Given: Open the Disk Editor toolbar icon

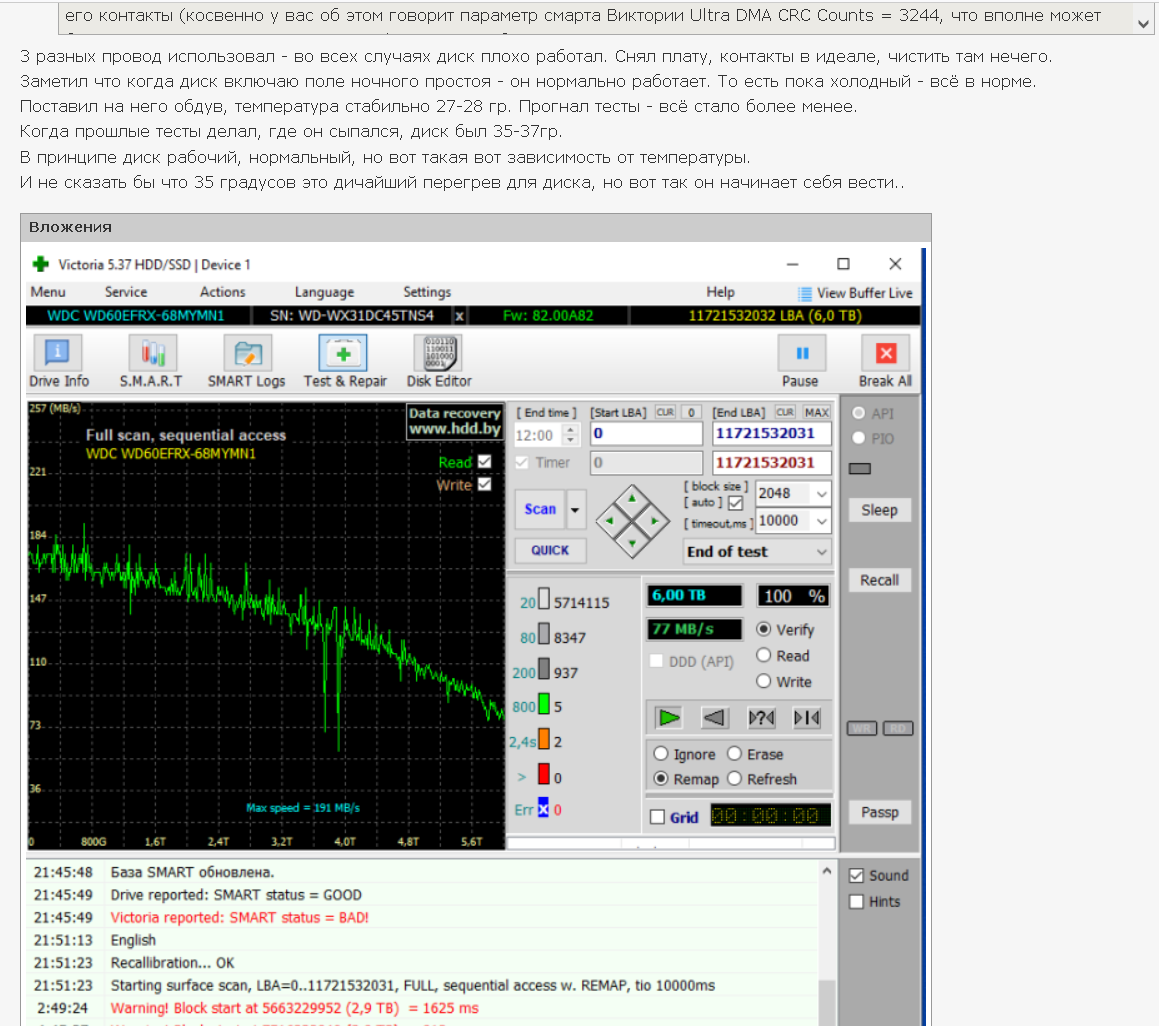Looking at the screenshot, I should tap(438, 353).
